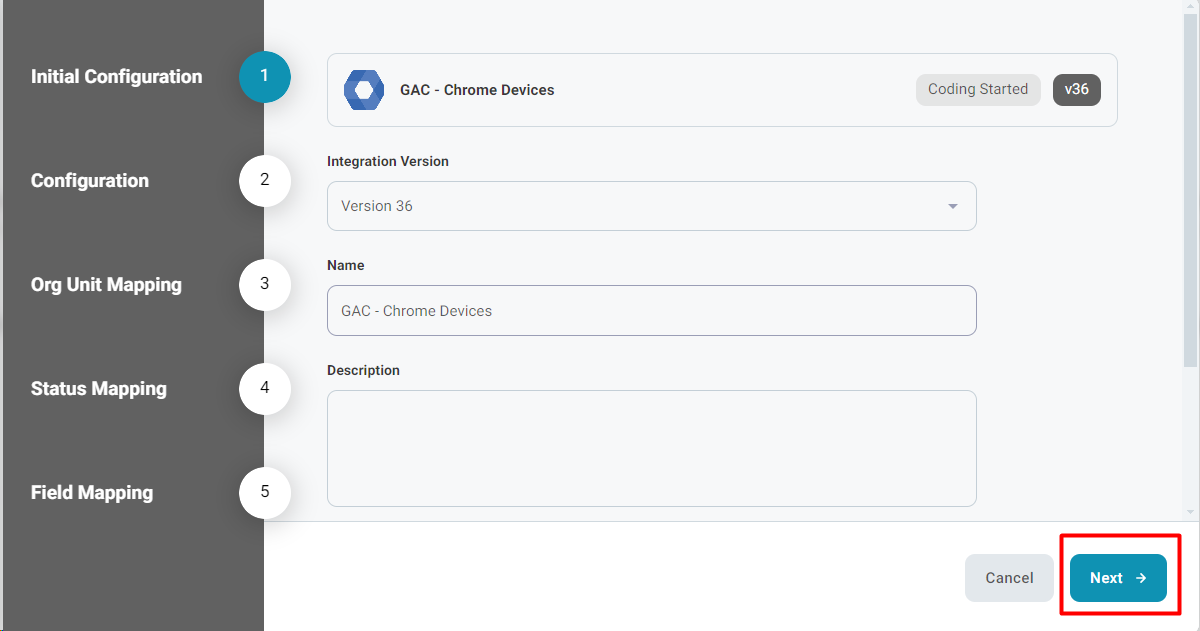The height and width of the screenshot is (631, 1200).
Task: Click the scrollbar up arrow
Action: point(1190,6)
